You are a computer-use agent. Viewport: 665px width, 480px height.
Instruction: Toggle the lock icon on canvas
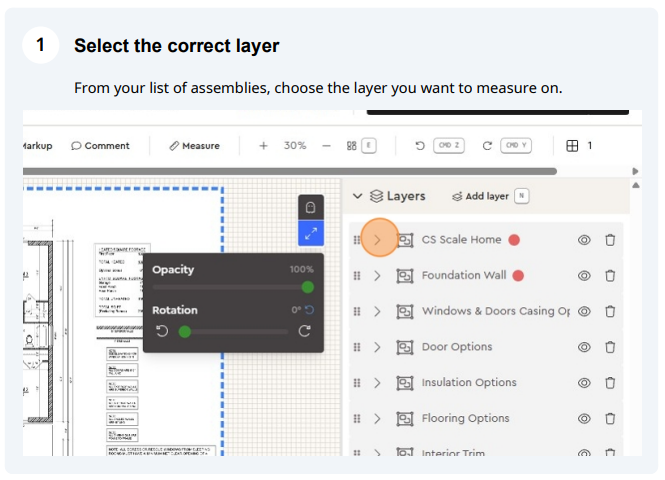tap(311, 207)
